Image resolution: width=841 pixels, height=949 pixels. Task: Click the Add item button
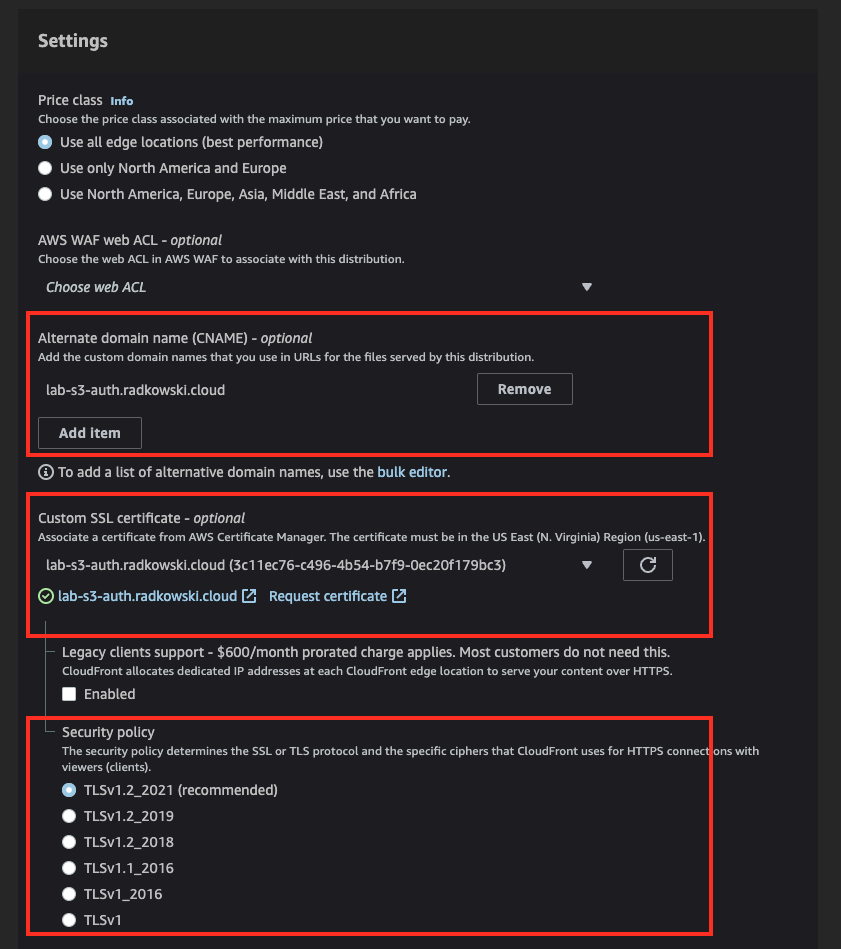[90, 433]
